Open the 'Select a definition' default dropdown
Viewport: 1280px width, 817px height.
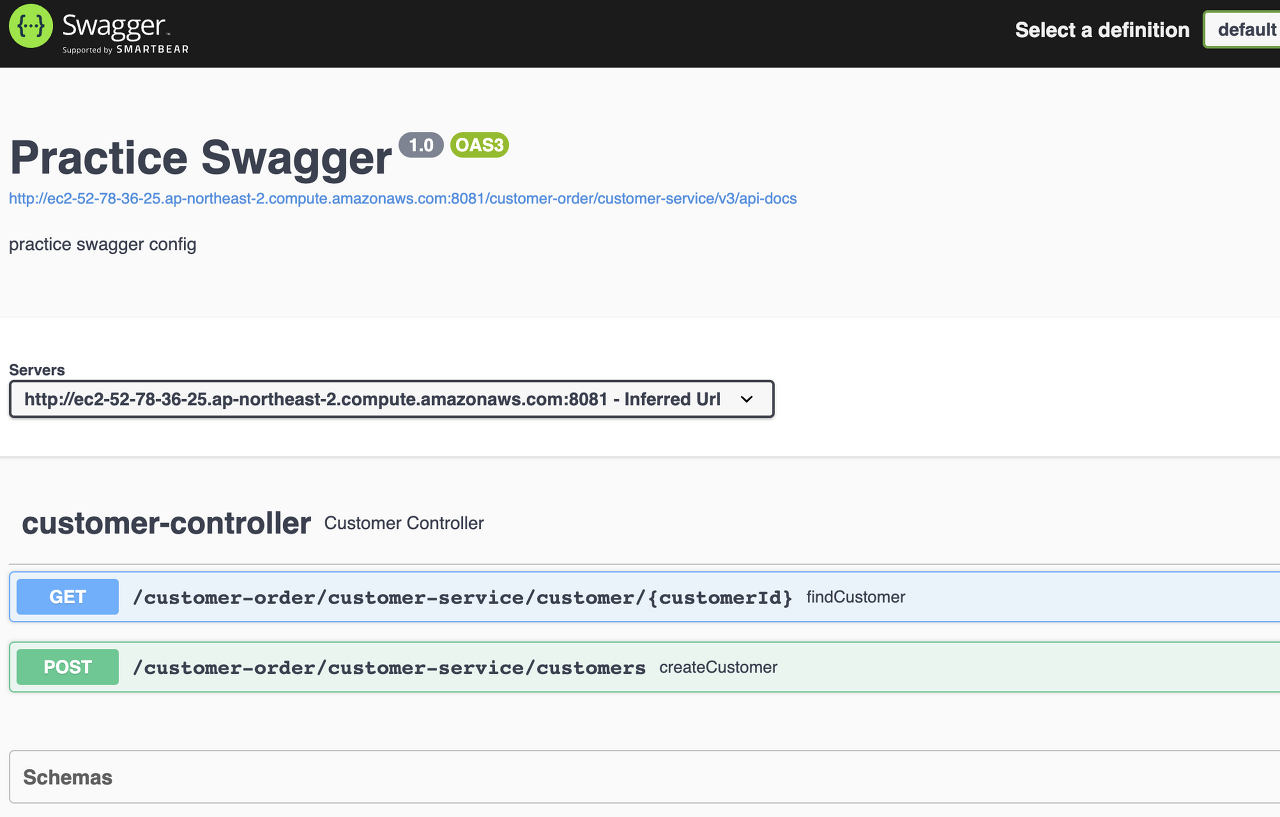(1242, 30)
